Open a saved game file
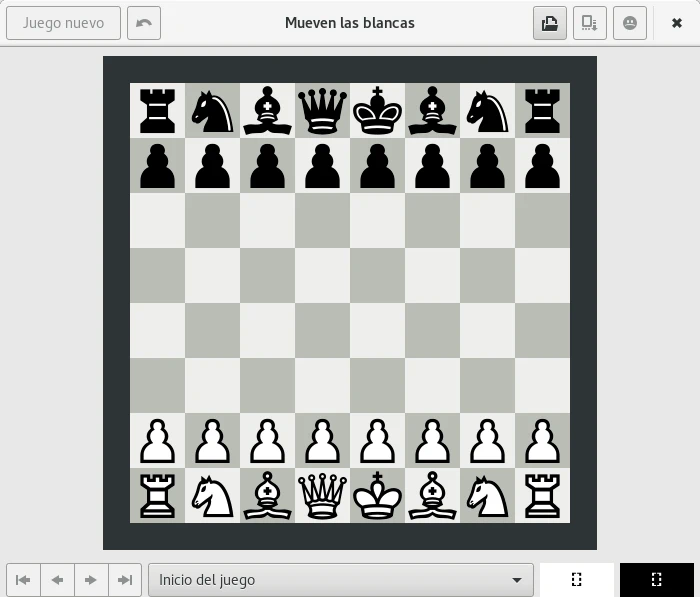 click(550, 23)
